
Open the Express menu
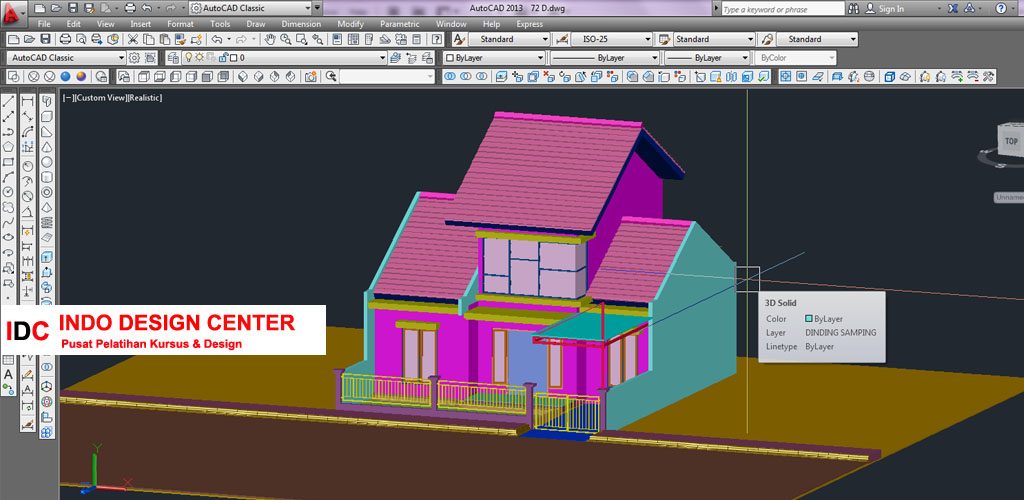point(530,24)
